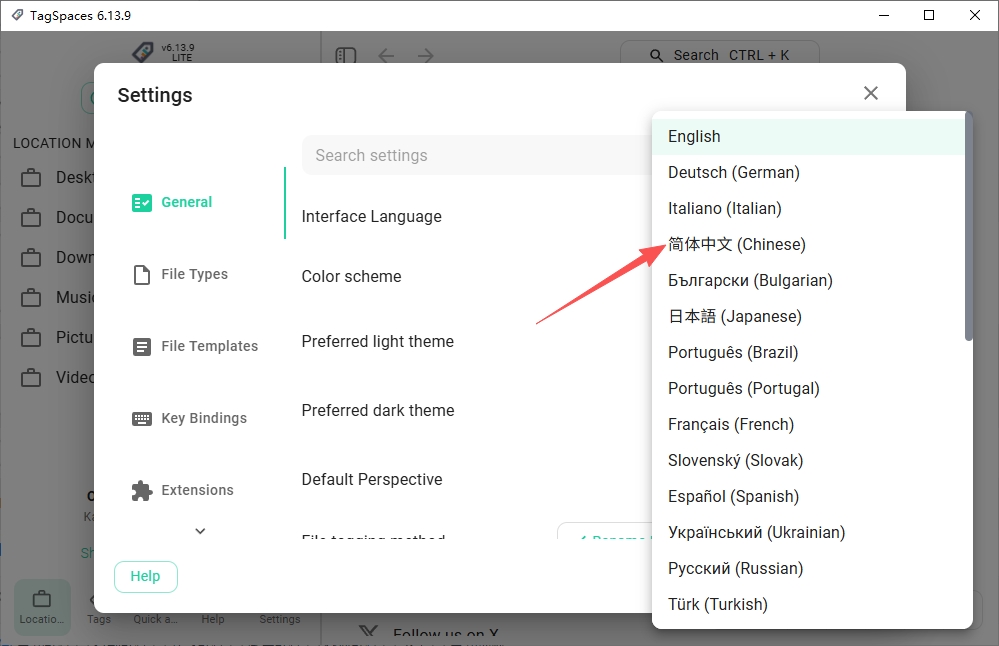The width and height of the screenshot is (999, 646).
Task: Select Türk (Turkish) language
Action: 808,605
